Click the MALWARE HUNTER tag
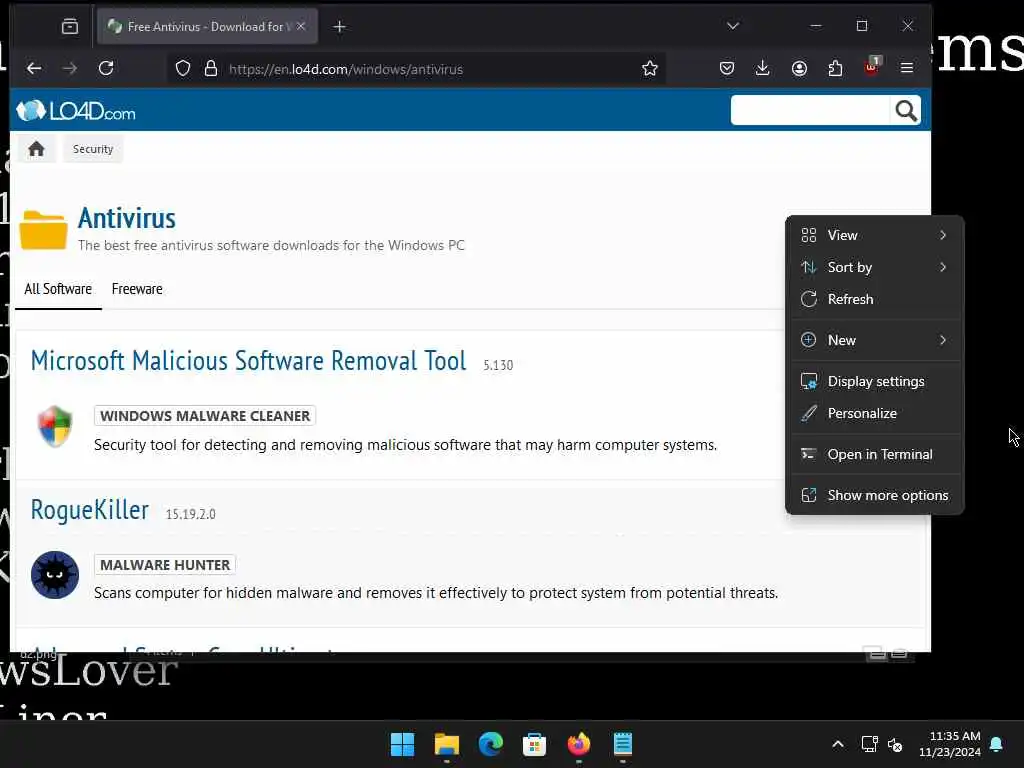 [165, 564]
